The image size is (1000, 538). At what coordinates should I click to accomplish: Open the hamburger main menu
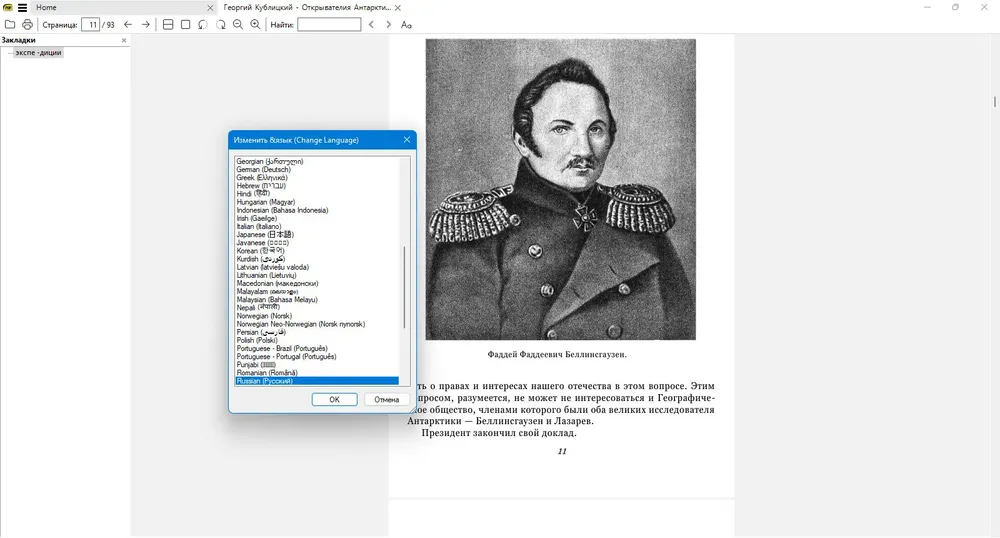pyautogui.click(x=22, y=8)
